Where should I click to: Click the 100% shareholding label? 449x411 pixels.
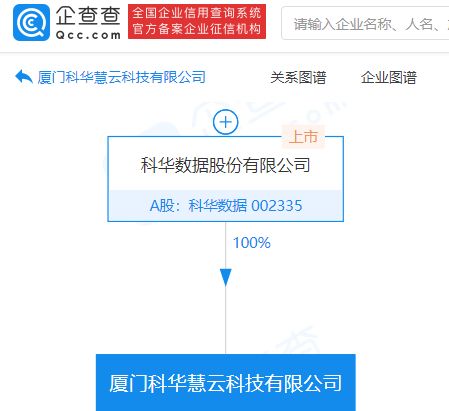tap(252, 243)
